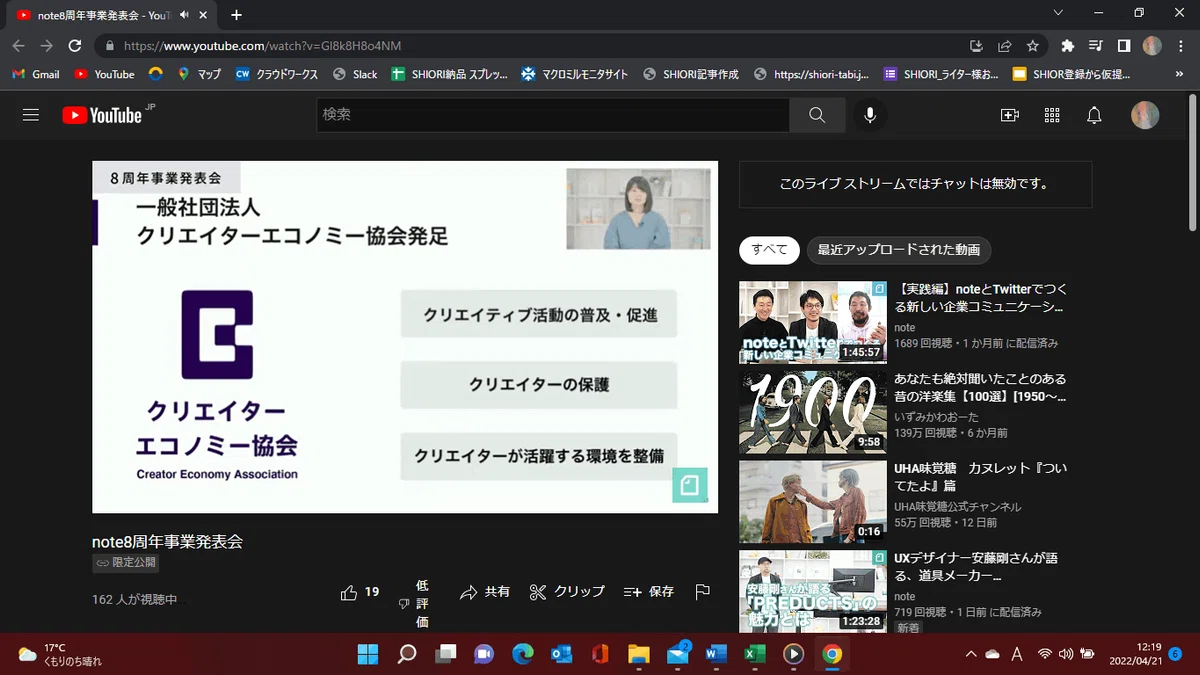This screenshot has width=1200, height=675.
Task: Open the クラウドワークス bookmark
Action: click(x=276, y=74)
